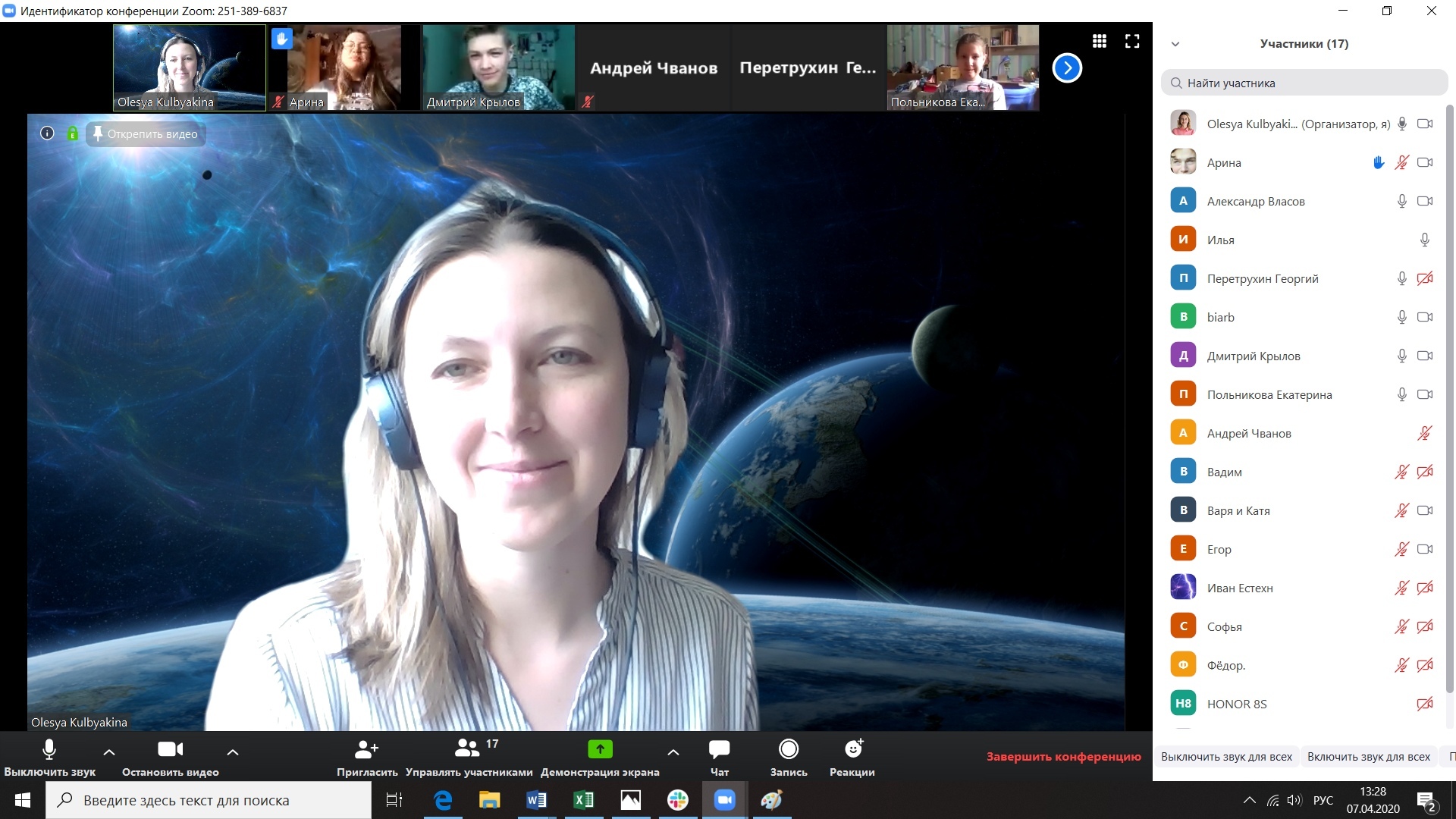1456x819 pixels.
Task: Click participant list vertical scrollbar
Action: [x=1450, y=398]
